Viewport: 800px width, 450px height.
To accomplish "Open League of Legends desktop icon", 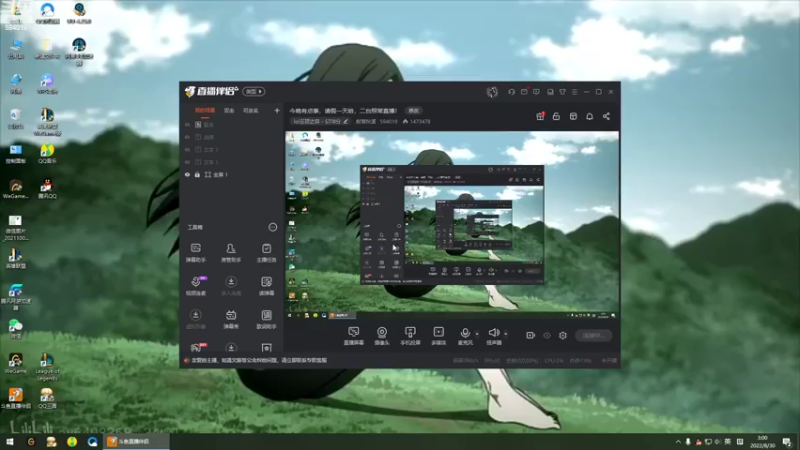I will click(x=47, y=367).
